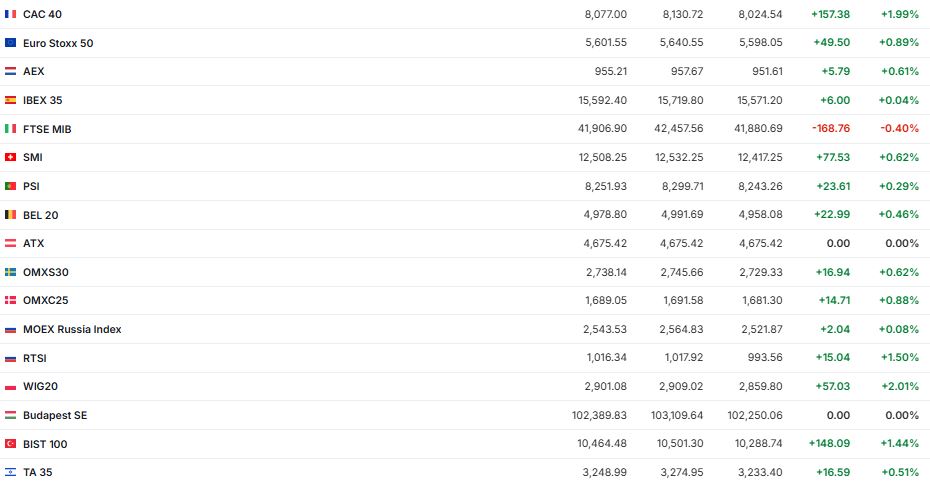Viewport: 930px width, 484px height.
Task: Go to the Budapest SE index page
Action: [55, 415]
